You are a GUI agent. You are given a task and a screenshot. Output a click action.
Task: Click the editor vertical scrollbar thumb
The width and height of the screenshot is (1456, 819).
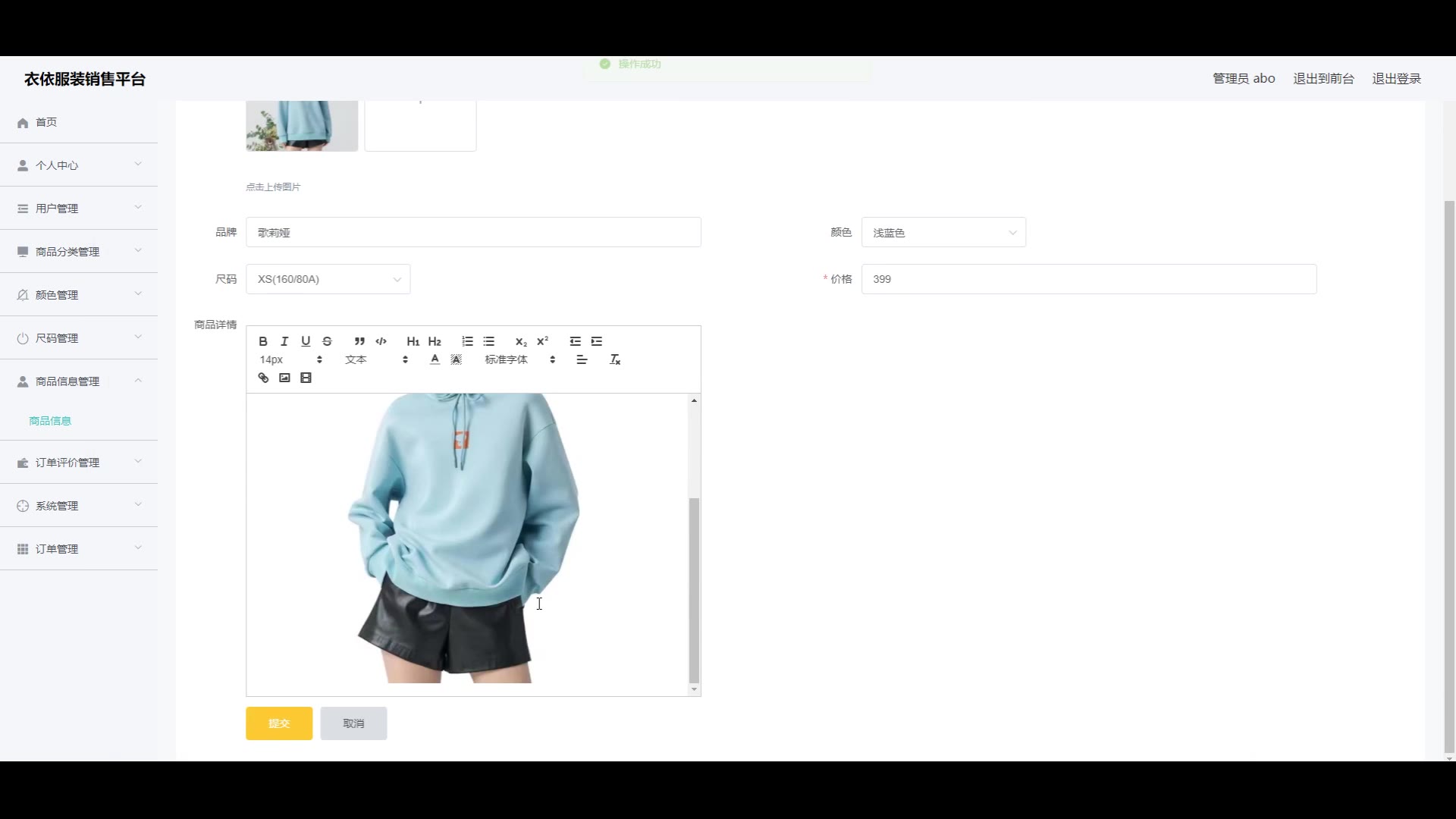694,590
